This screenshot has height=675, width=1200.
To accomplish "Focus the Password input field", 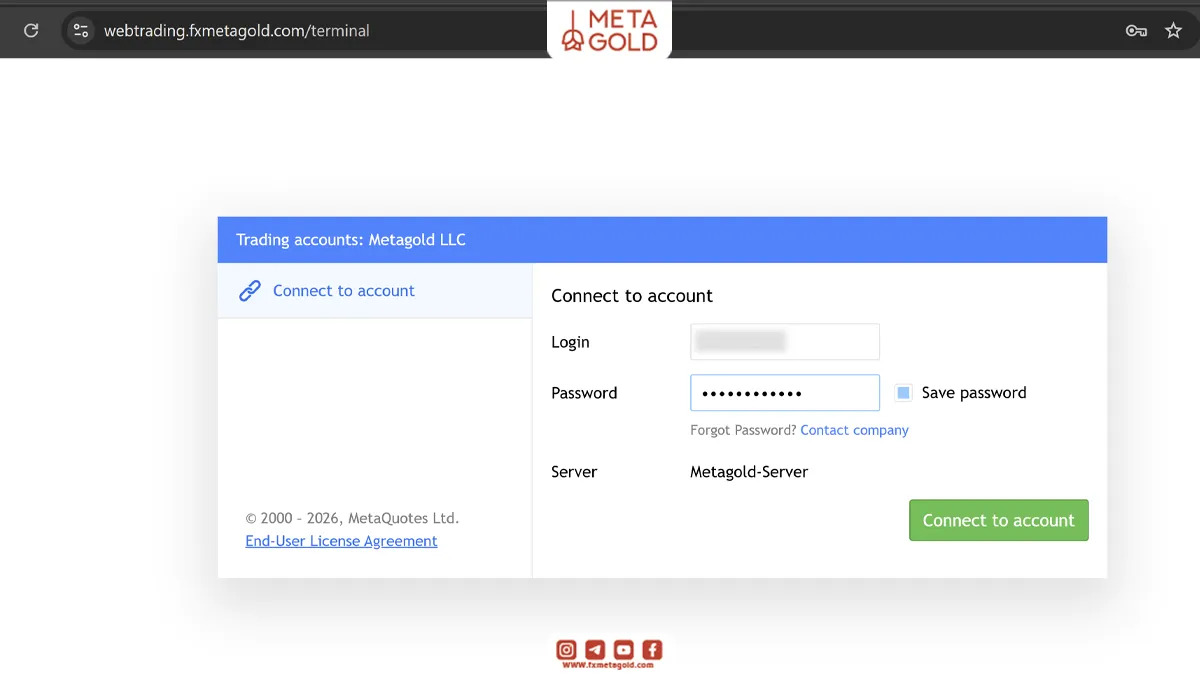I will click(785, 393).
